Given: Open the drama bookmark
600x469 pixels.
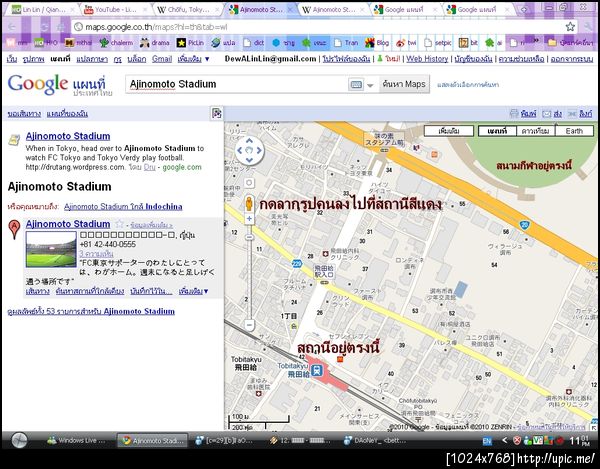Looking at the screenshot, I should click(x=155, y=43).
